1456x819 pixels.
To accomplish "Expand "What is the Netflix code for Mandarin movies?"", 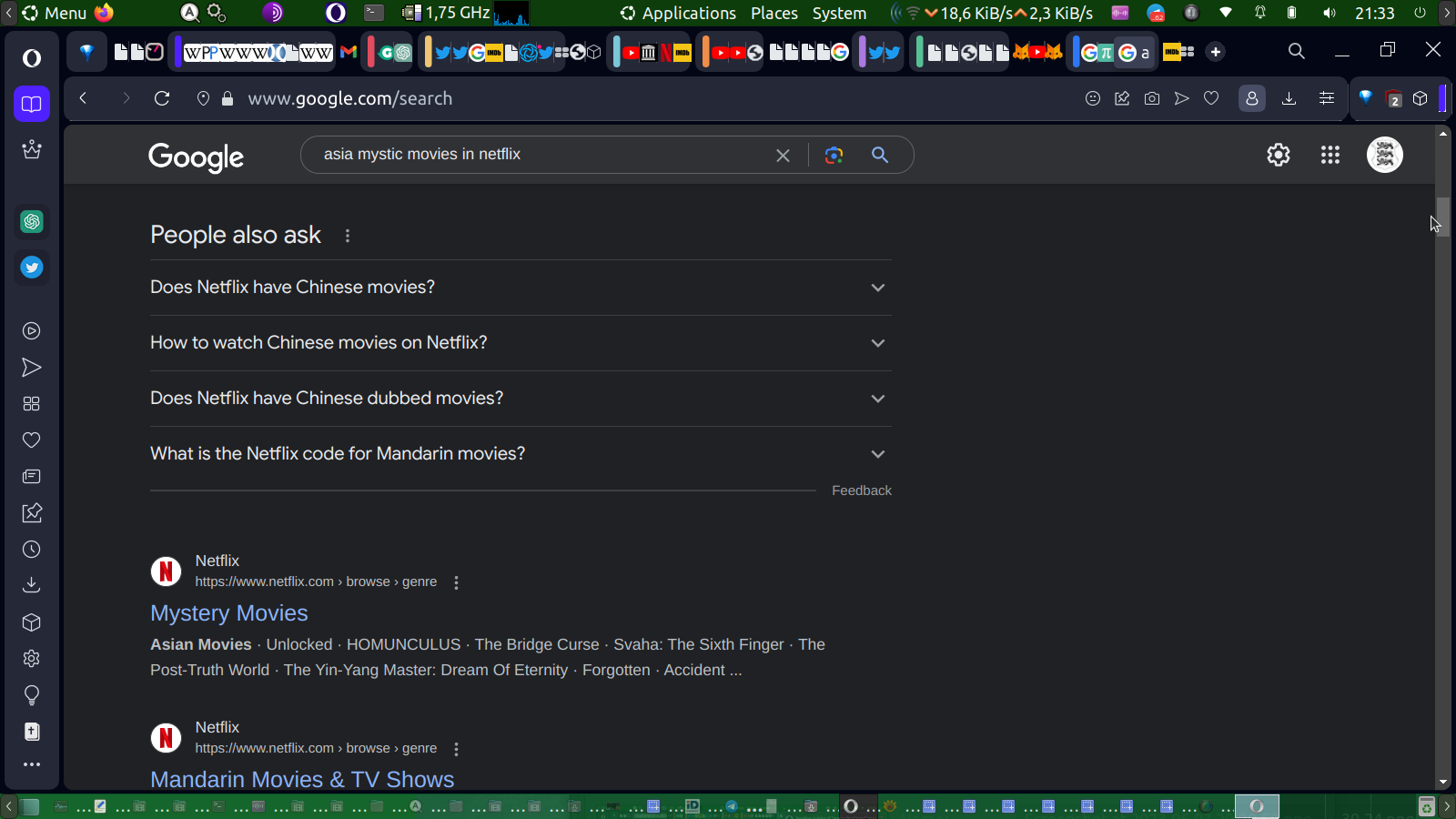I will coord(521,454).
